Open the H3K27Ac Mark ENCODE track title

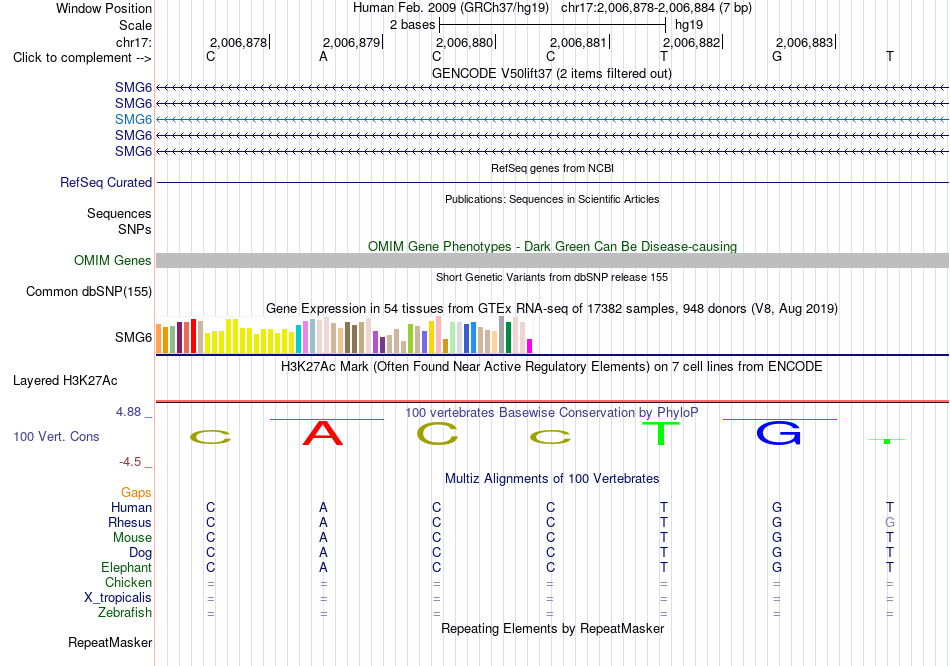552,367
